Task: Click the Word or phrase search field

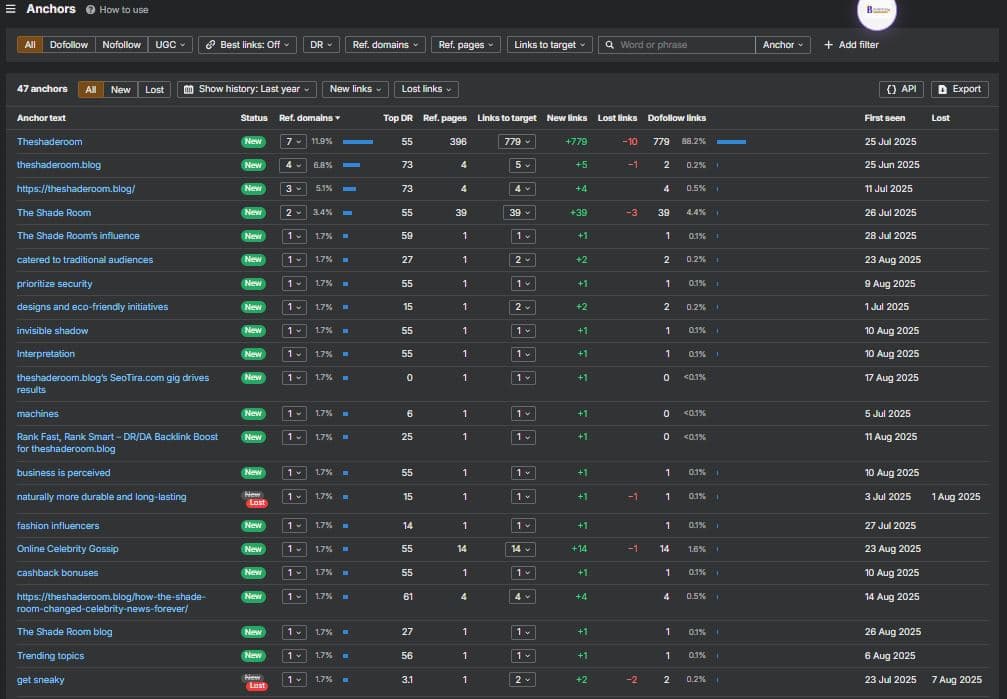Action: 677,45
